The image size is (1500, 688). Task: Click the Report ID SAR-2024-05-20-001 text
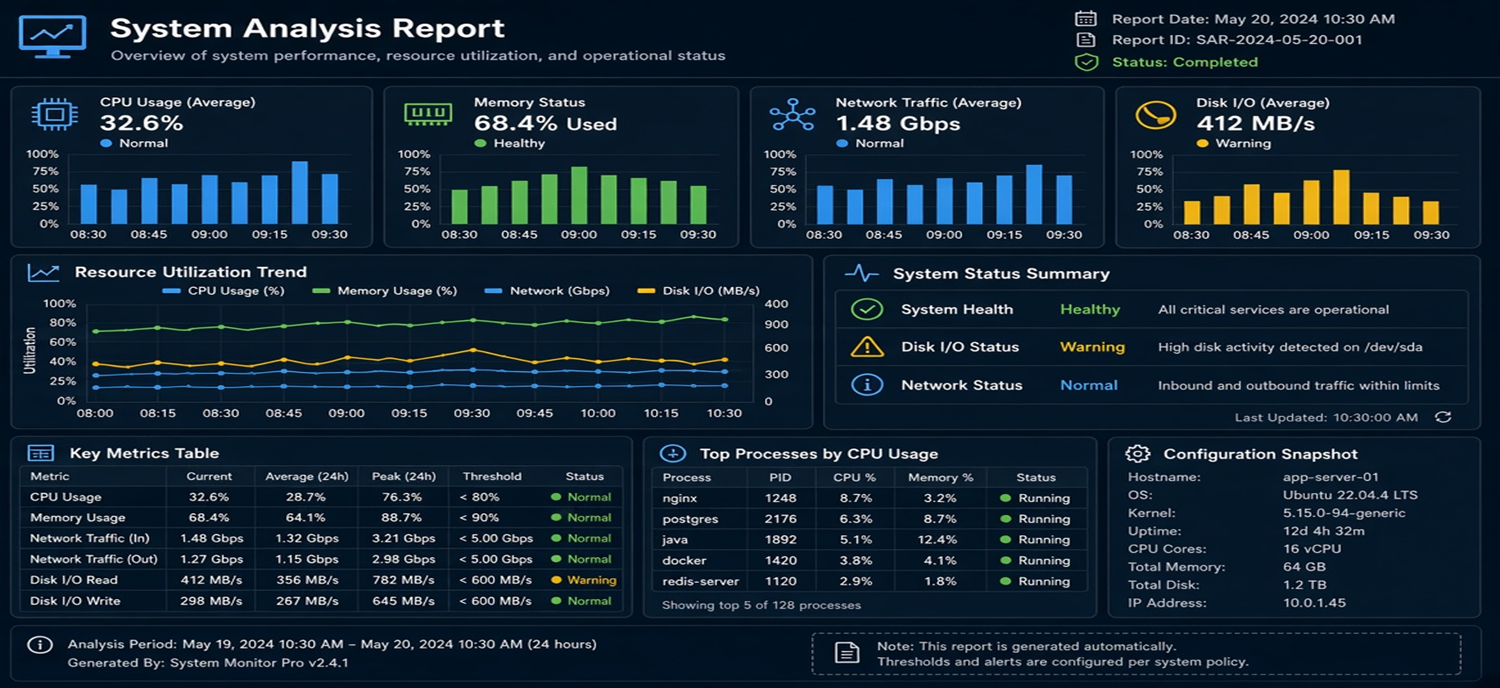click(1237, 40)
